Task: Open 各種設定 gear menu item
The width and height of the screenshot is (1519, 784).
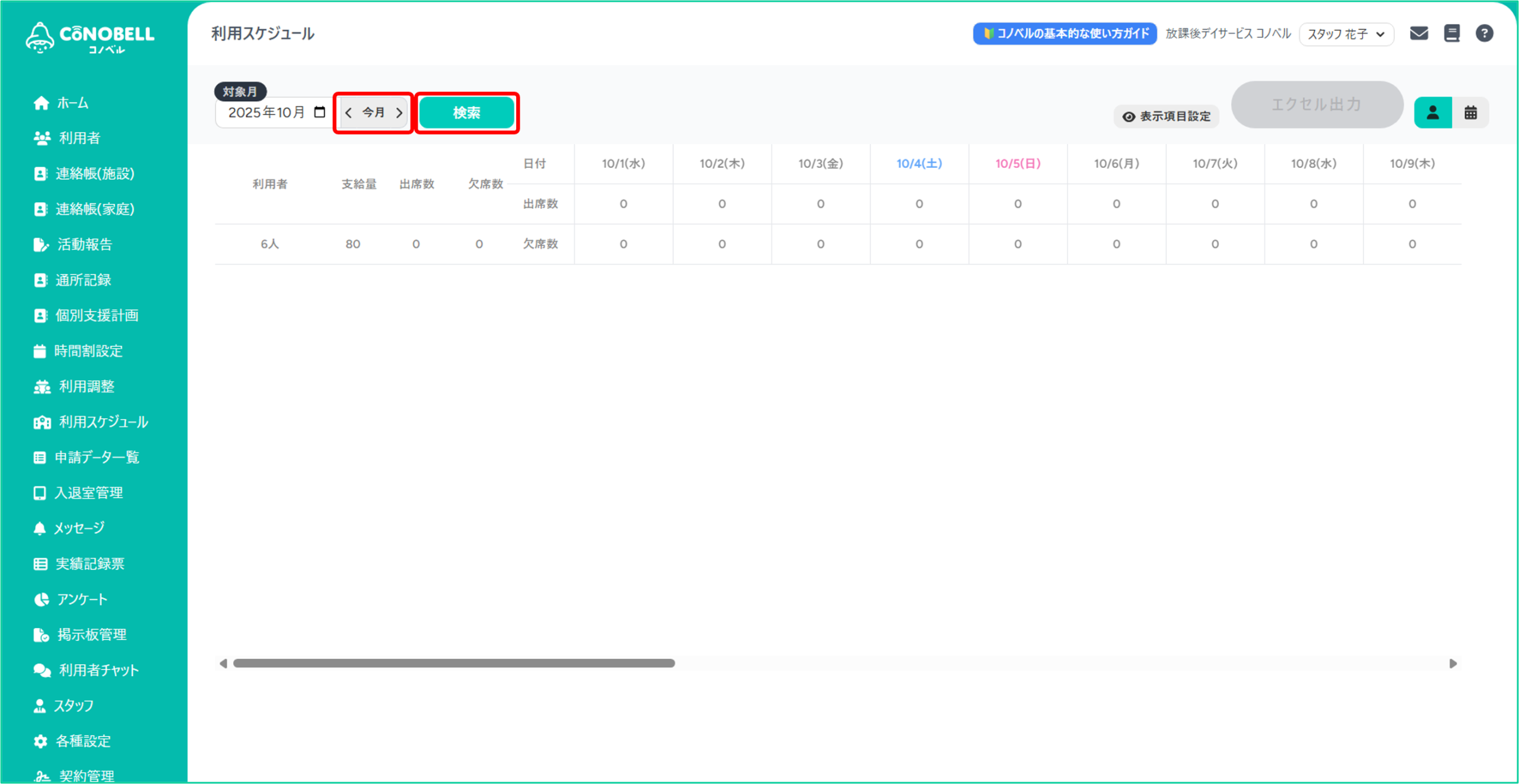Action: pyautogui.click(x=82, y=741)
